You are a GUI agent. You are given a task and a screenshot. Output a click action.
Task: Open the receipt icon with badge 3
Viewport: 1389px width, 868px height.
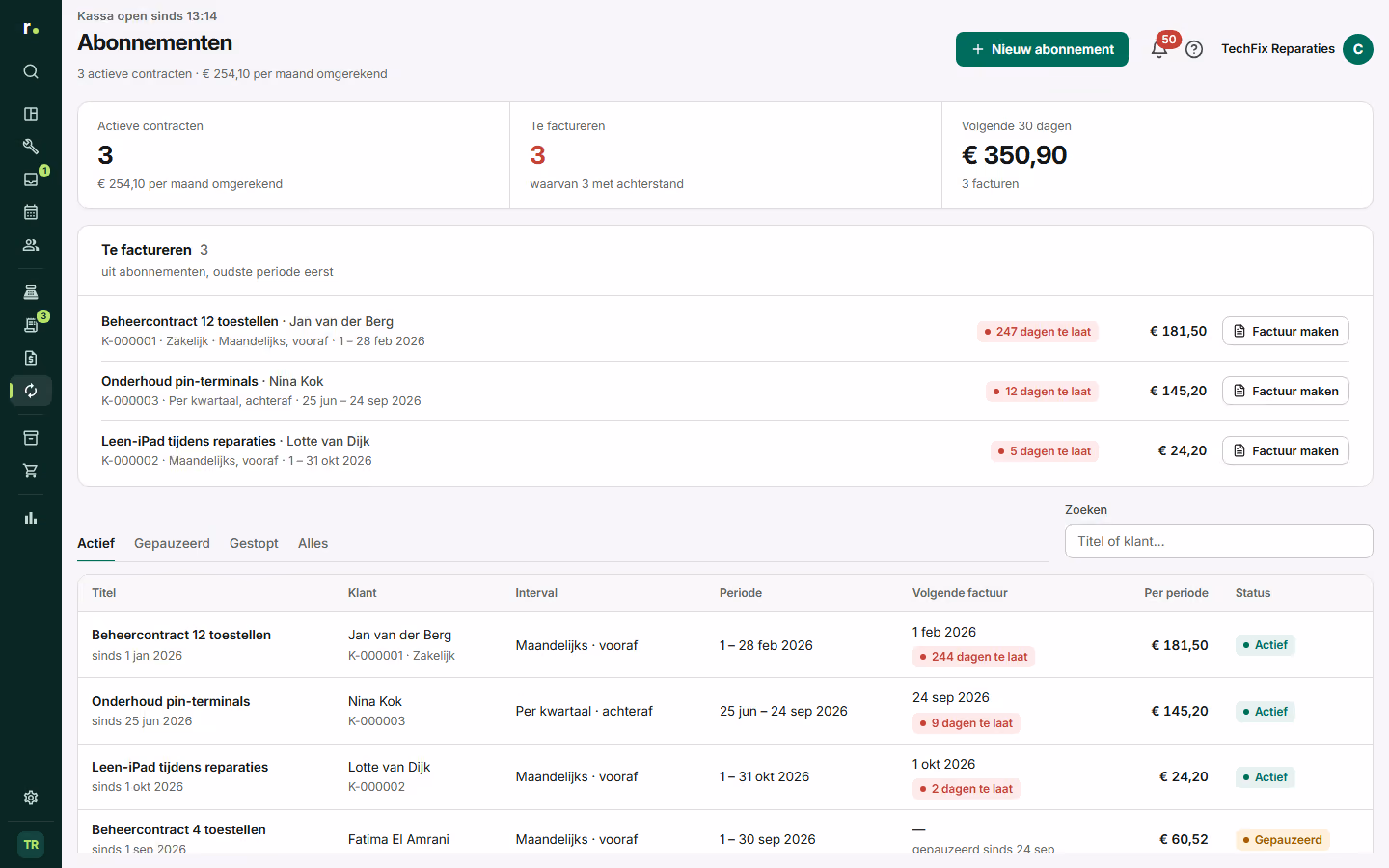coord(31,325)
